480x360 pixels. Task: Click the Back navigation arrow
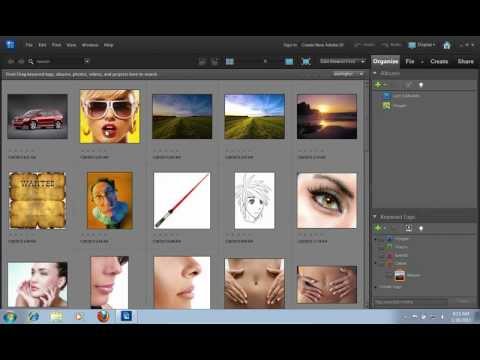point(11,61)
